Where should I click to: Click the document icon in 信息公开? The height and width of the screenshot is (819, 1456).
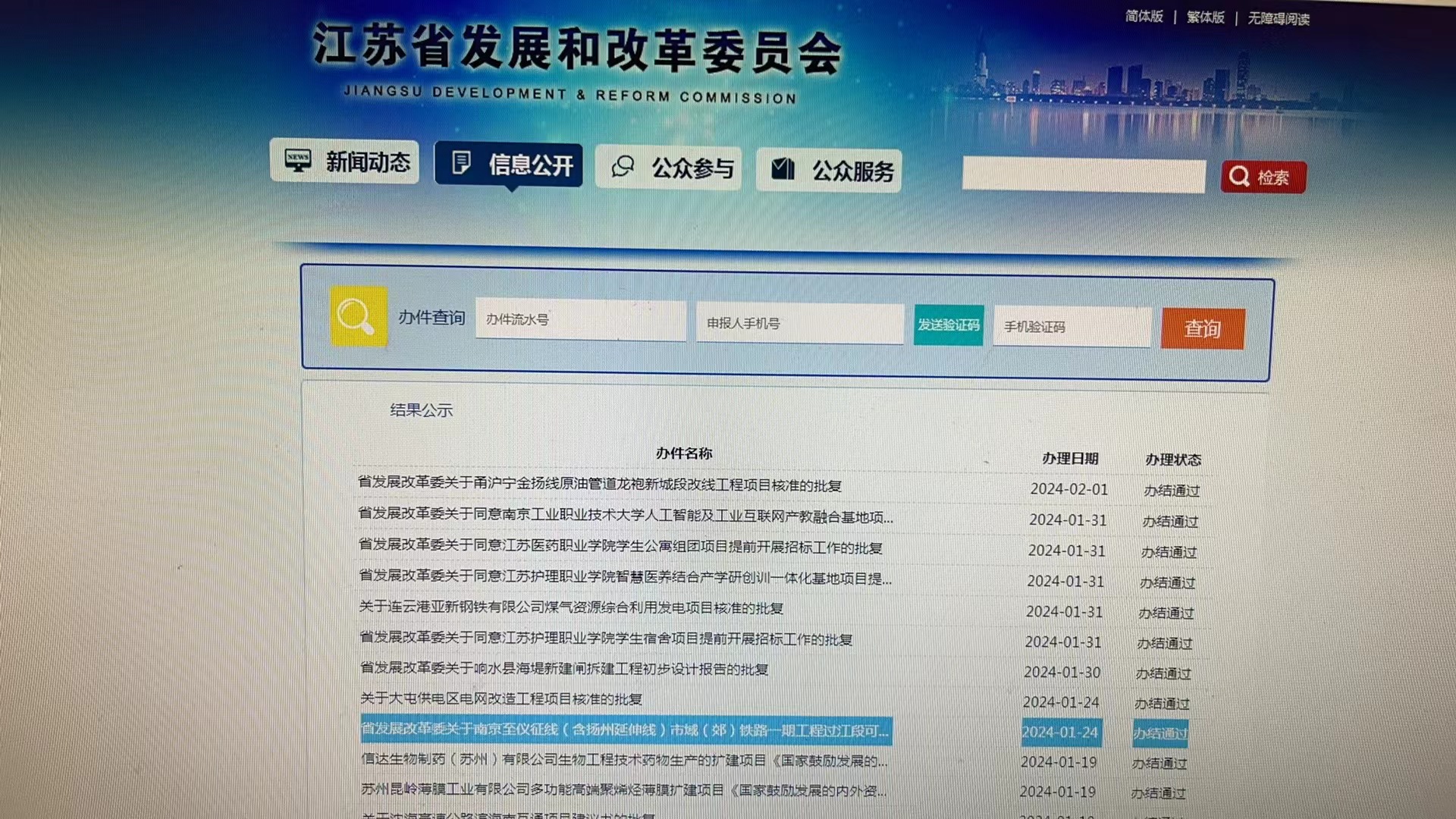pos(461,162)
